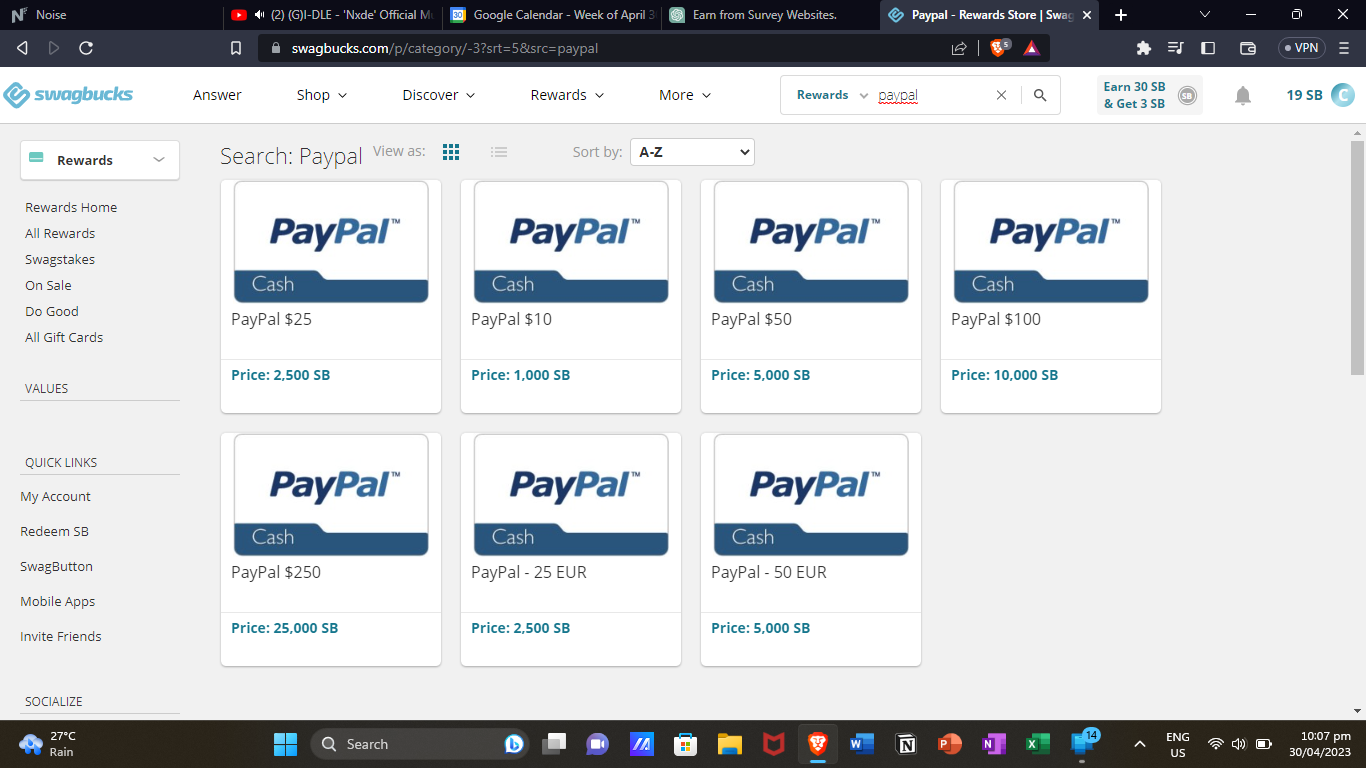Expand the Rewards navigation menu

click(567, 95)
